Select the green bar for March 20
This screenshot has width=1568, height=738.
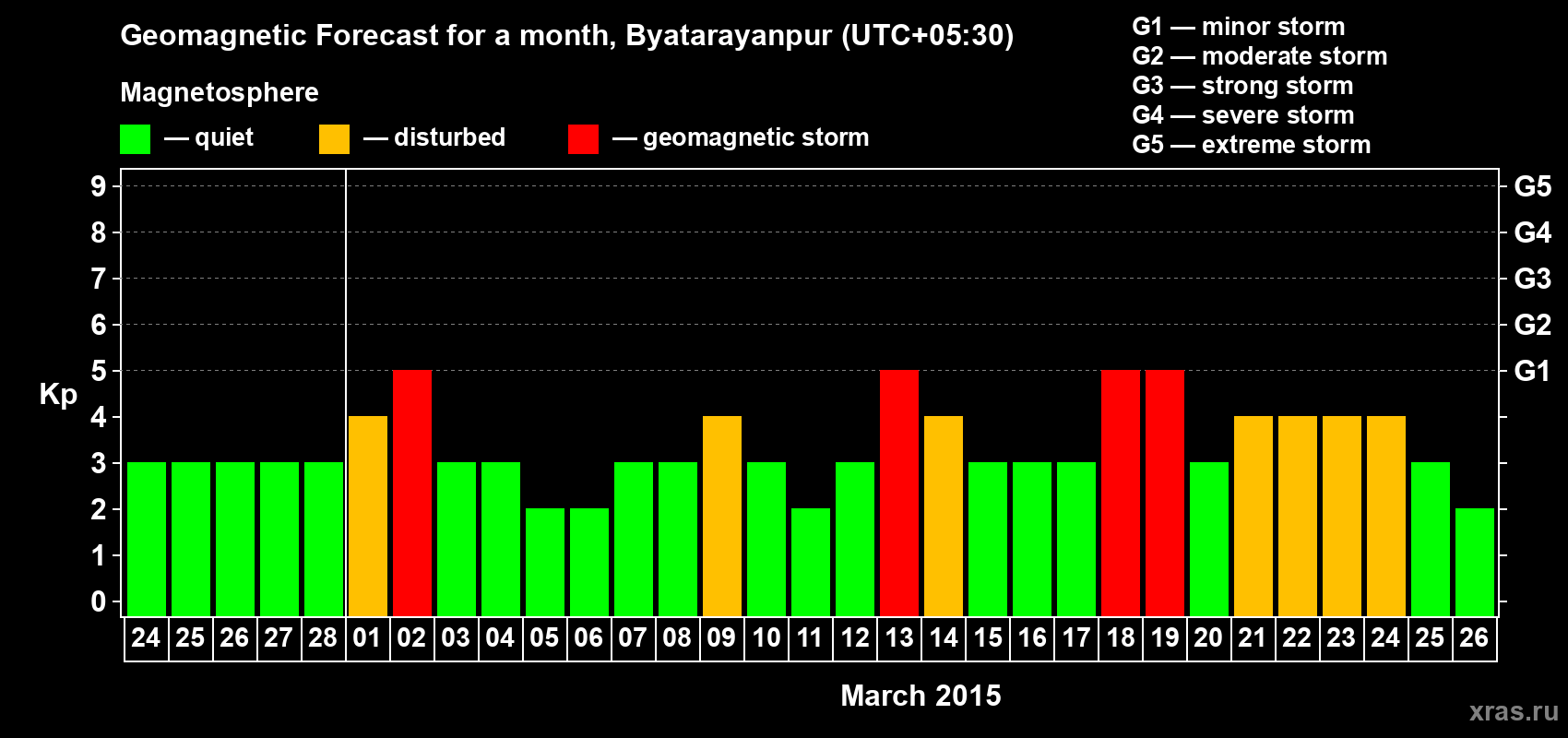tap(1209, 539)
